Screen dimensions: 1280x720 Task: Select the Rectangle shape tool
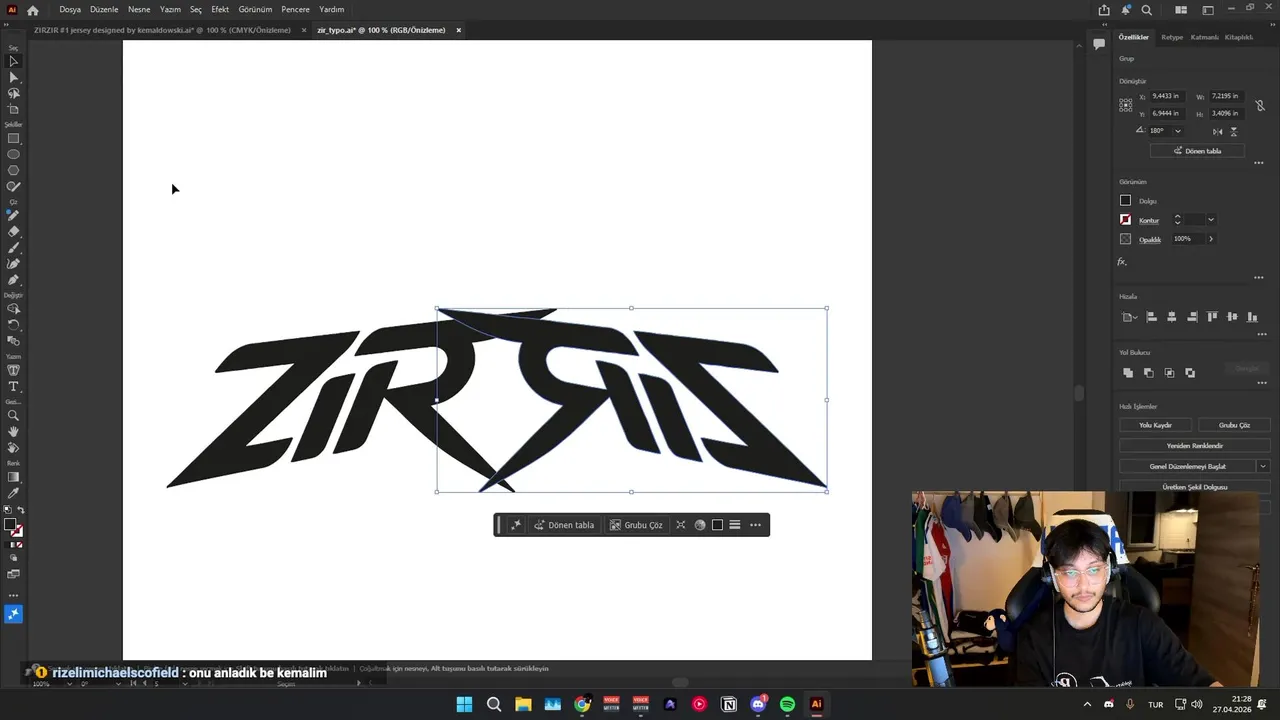(13, 139)
